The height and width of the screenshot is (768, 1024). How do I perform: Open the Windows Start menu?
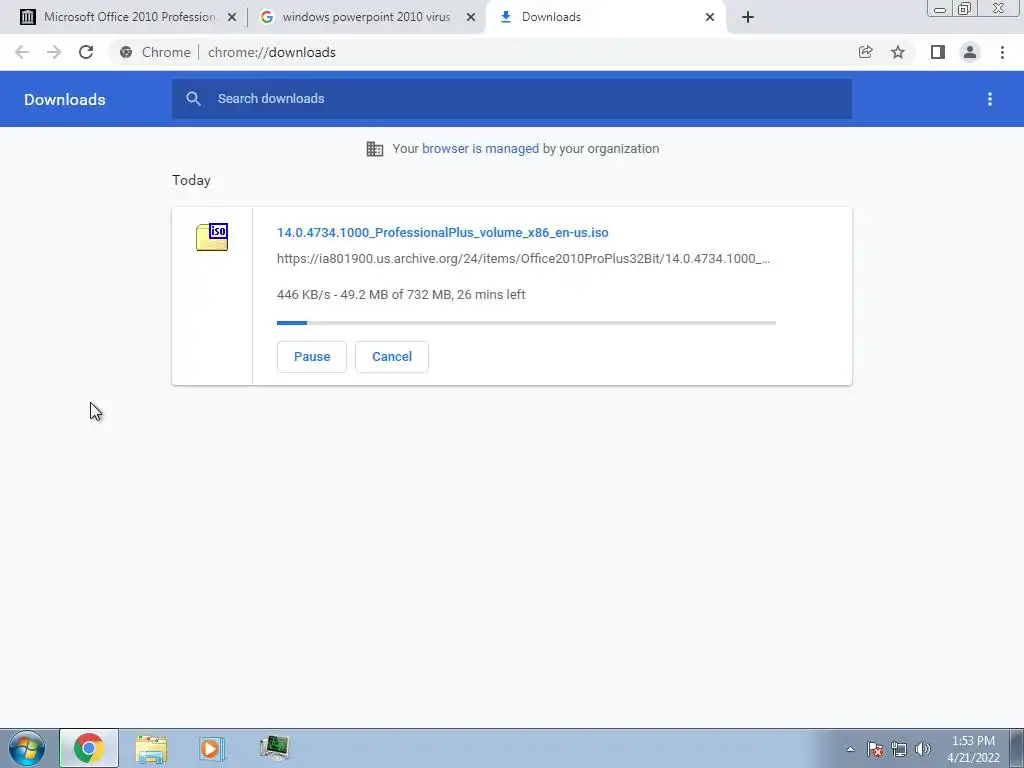[27, 748]
